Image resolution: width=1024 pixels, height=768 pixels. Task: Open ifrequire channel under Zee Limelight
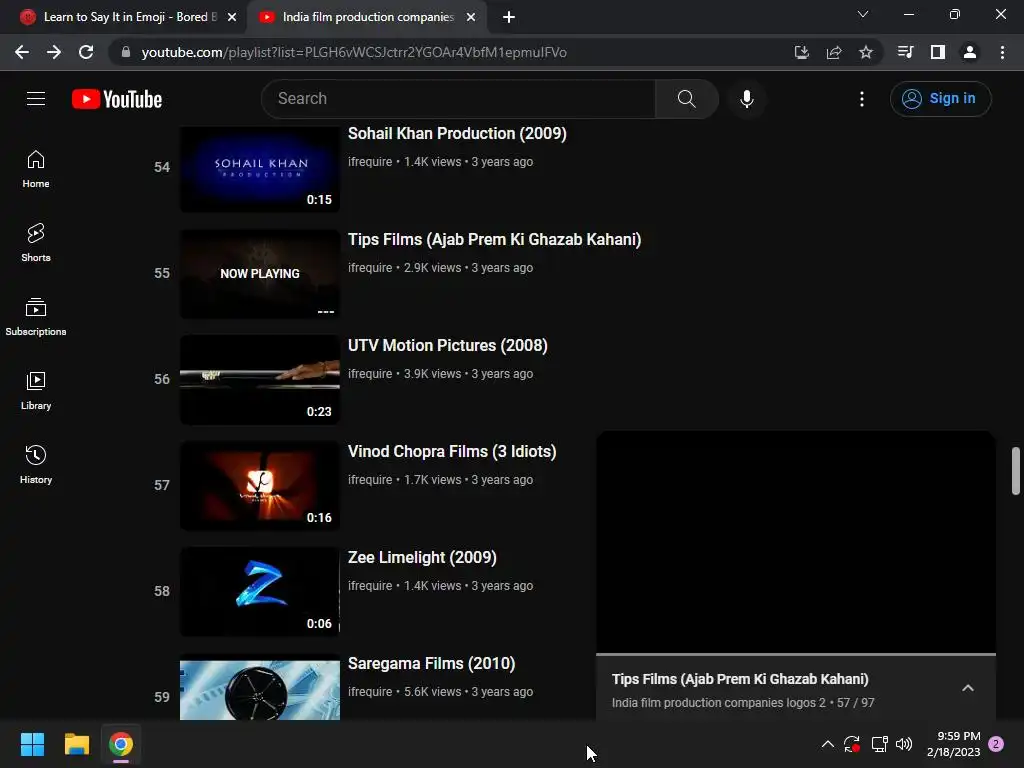tap(370, 586)
